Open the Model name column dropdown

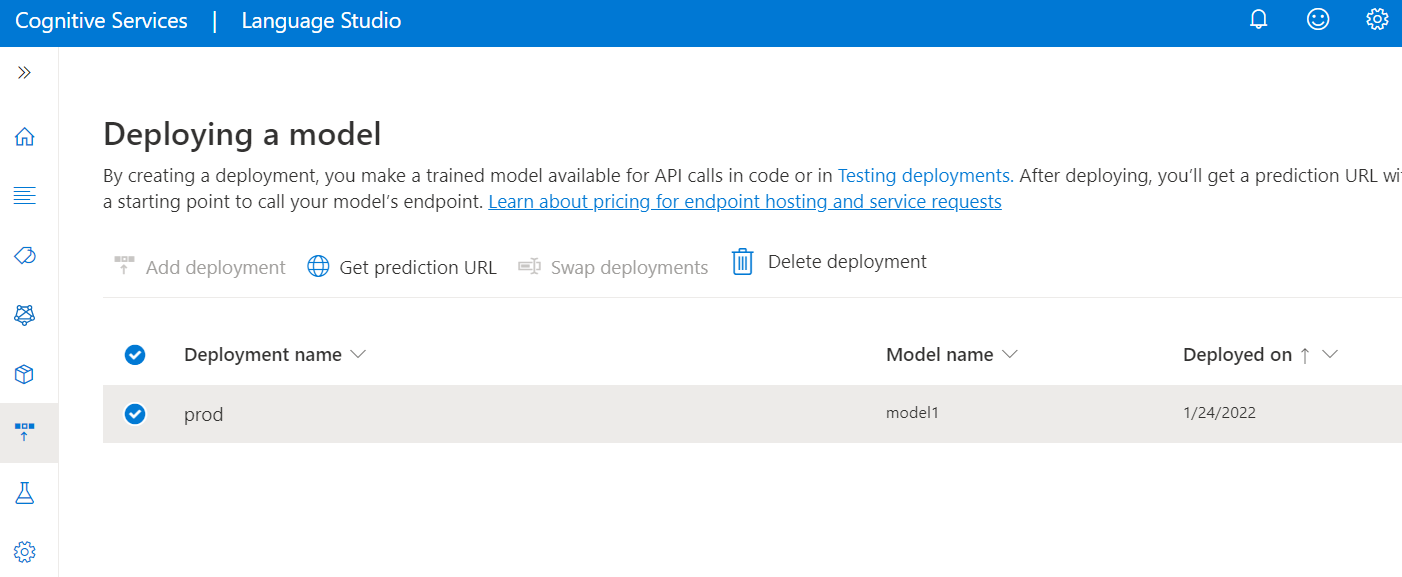pos(1010,355)
